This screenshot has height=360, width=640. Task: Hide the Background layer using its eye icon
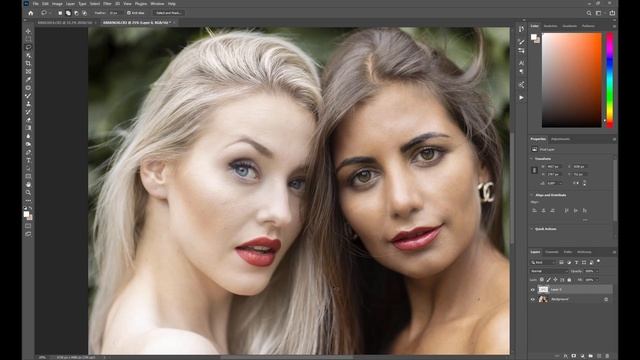[533, 300]
